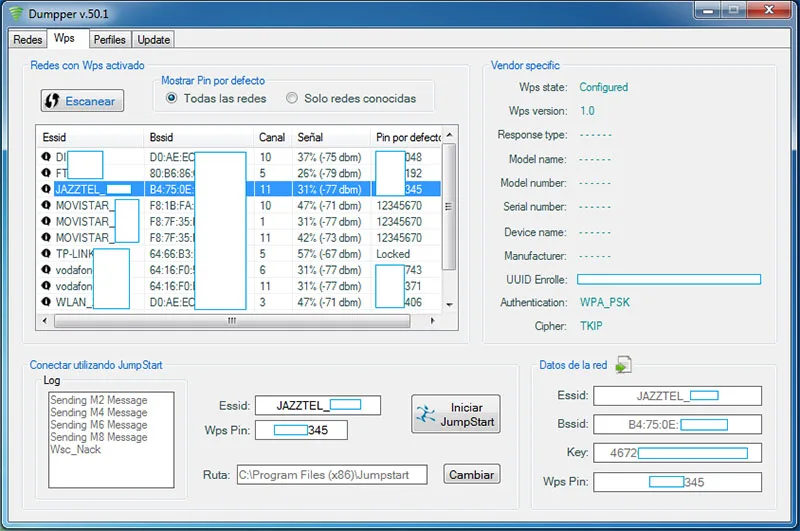Click the Essid field in the JumpStart section
Image resolution: width=800 pixels, height=531 pixels.
[318, 406]
